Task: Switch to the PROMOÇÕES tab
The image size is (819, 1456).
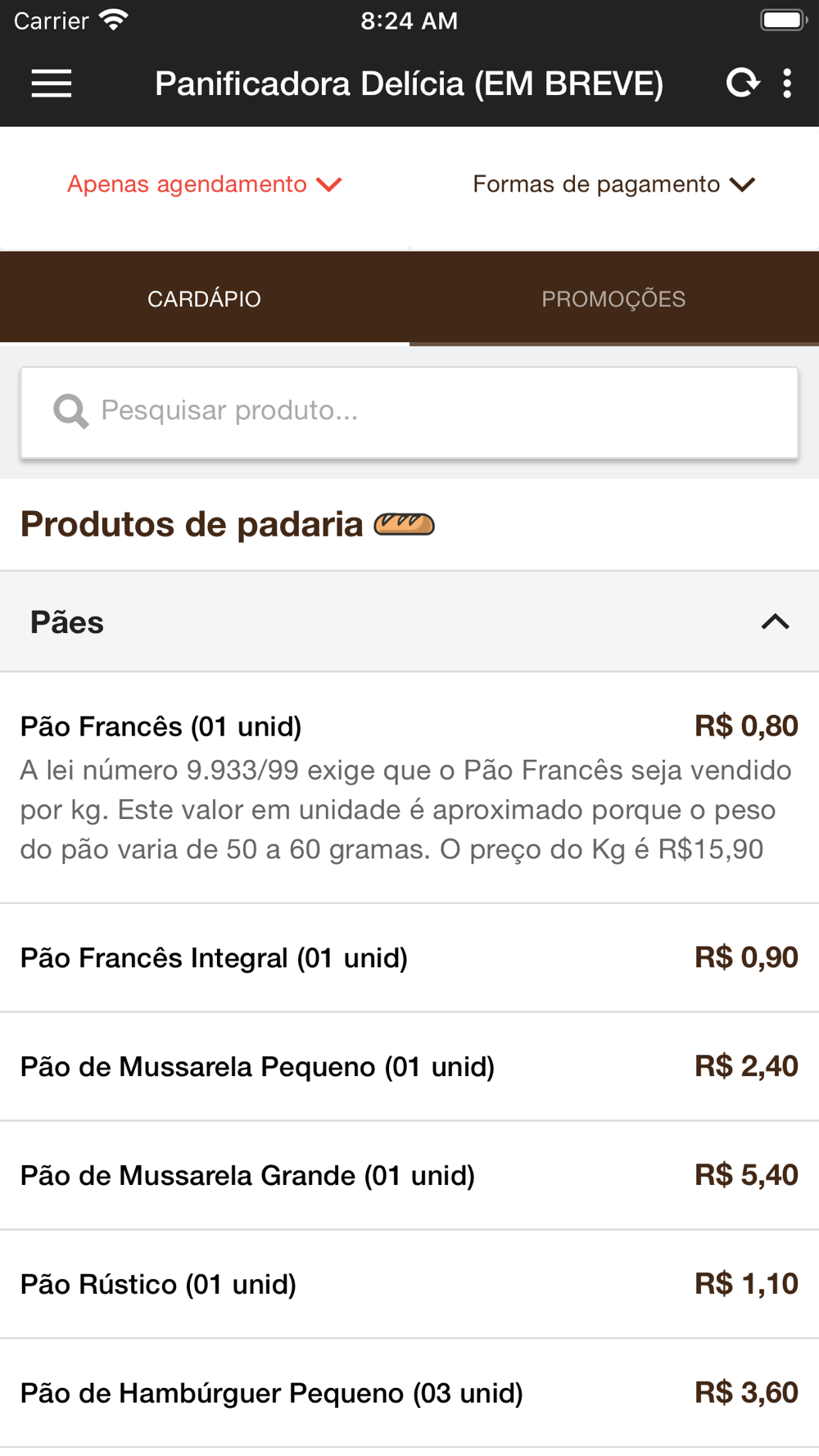Action: pyautogui.click(x=614, y=299)
